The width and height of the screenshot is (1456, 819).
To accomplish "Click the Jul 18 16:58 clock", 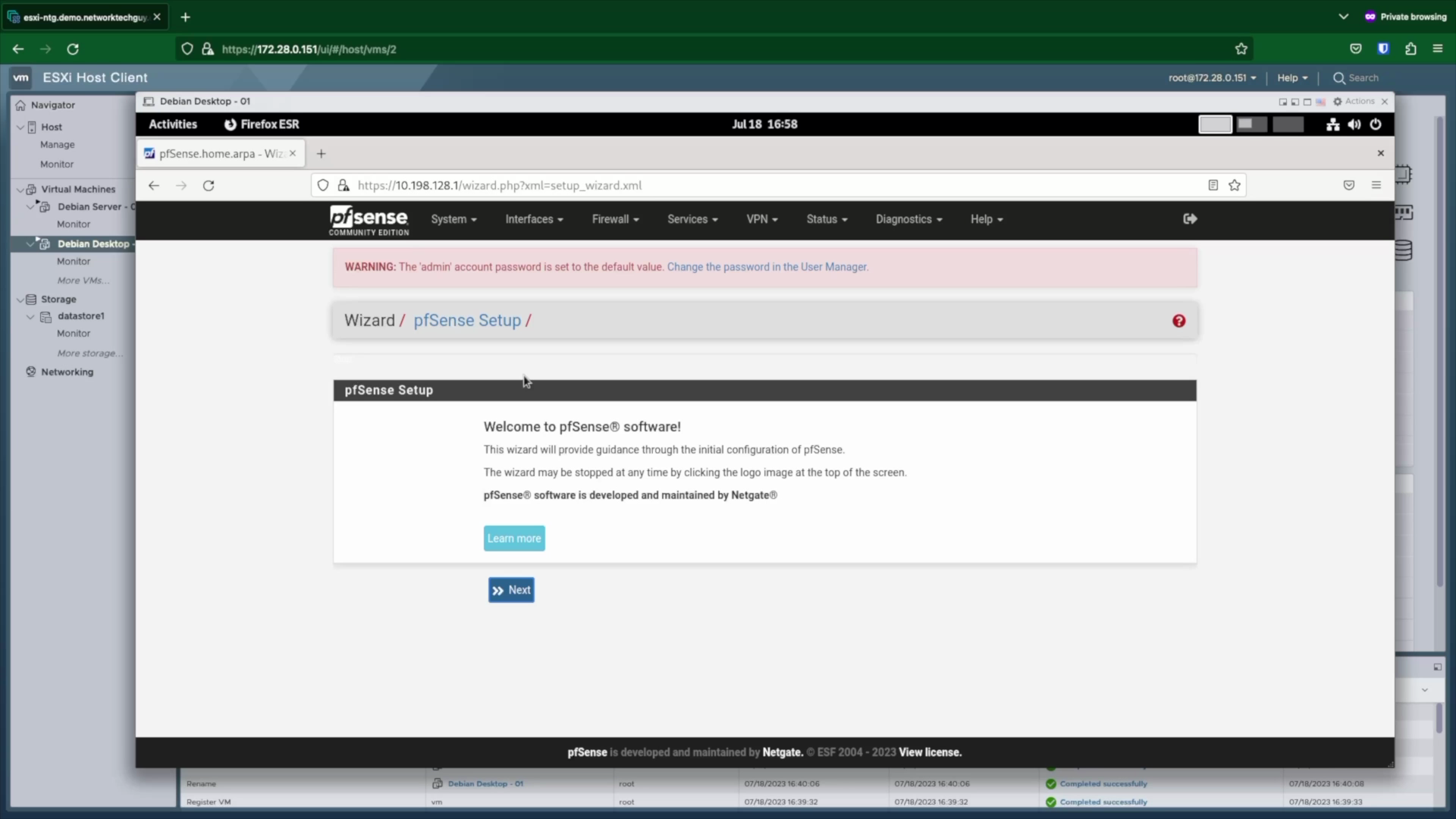I will click(764, 124).
